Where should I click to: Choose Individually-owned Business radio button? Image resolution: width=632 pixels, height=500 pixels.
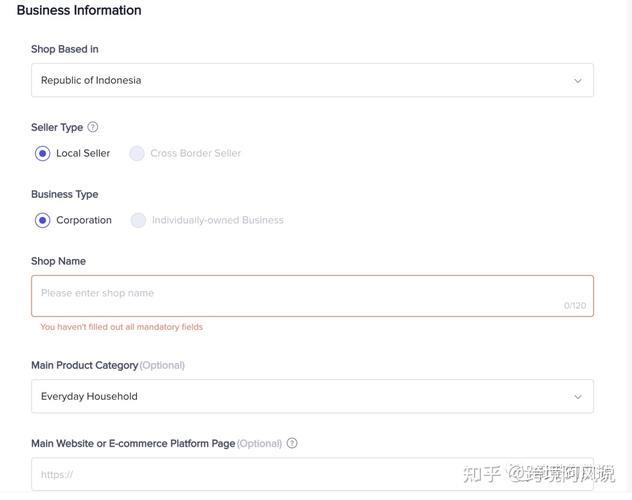pos(138,220)
